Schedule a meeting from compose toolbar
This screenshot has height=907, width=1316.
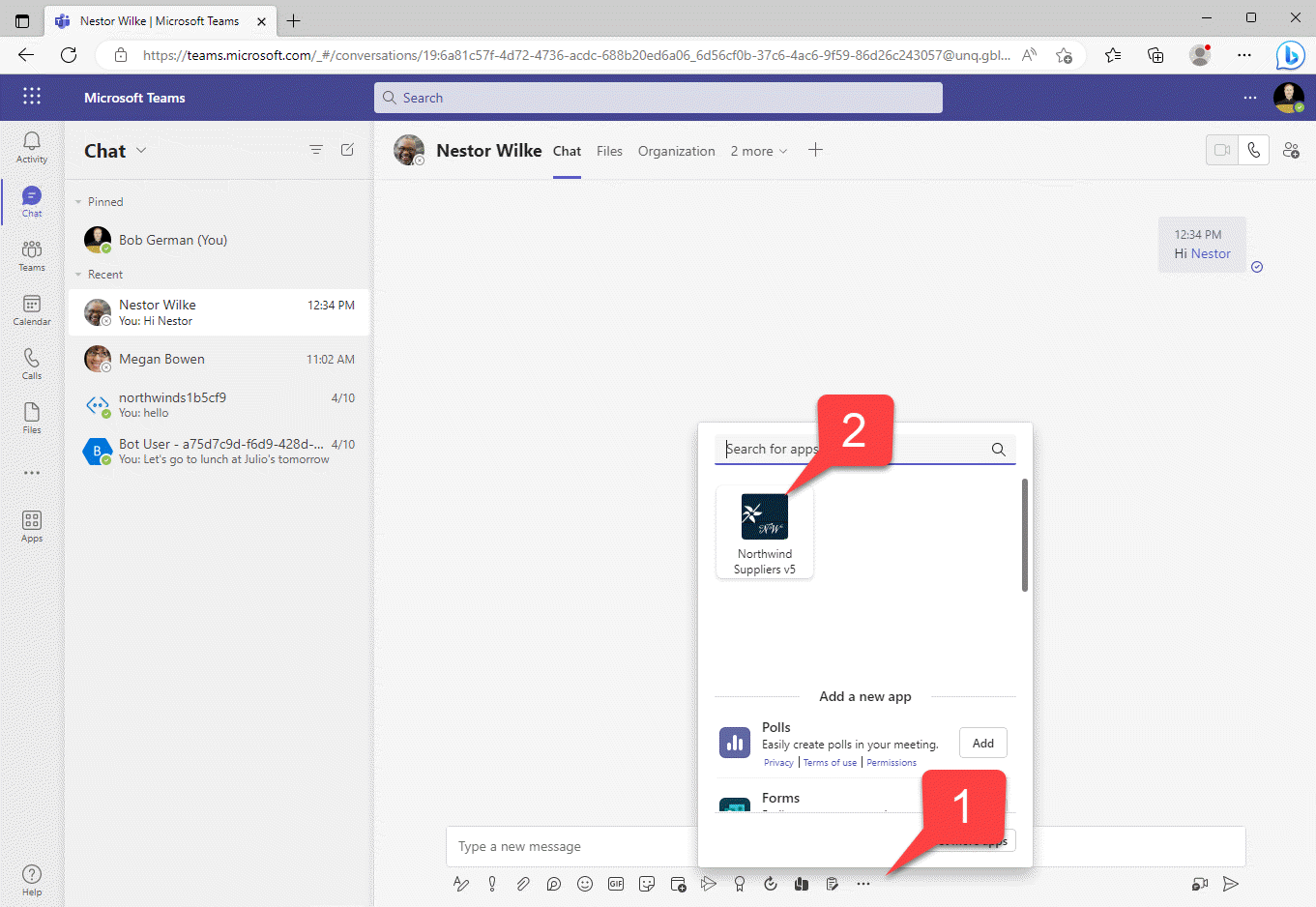(678, 884)
